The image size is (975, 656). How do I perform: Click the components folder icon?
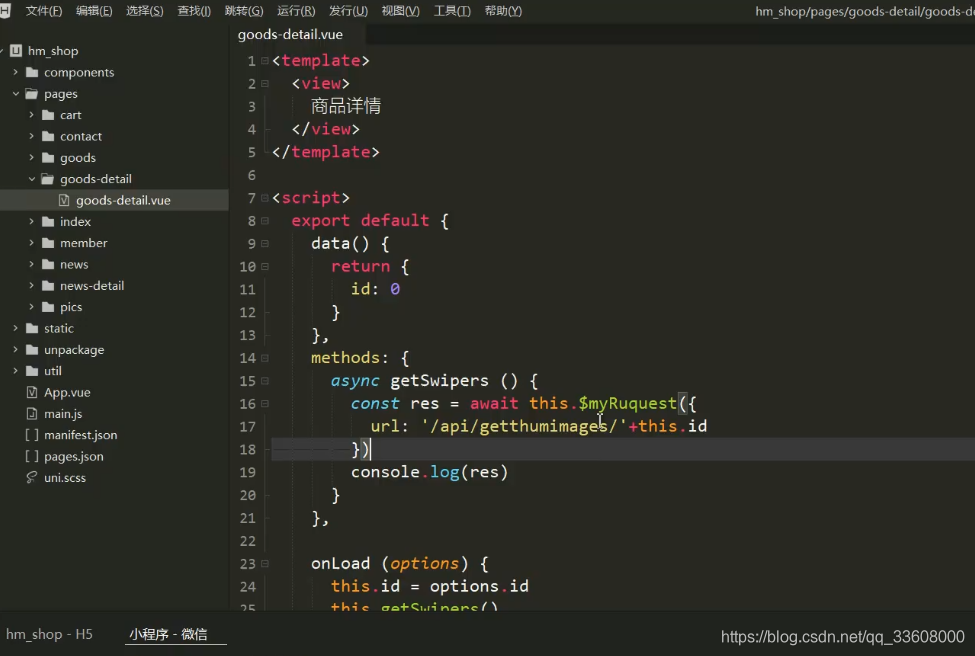[x=32, y=72]
